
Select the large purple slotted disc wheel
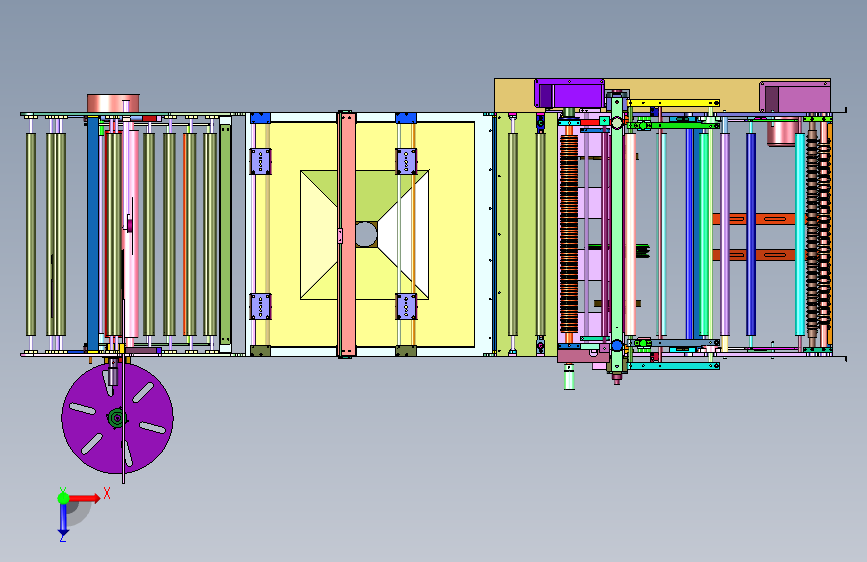click(117, 418)
